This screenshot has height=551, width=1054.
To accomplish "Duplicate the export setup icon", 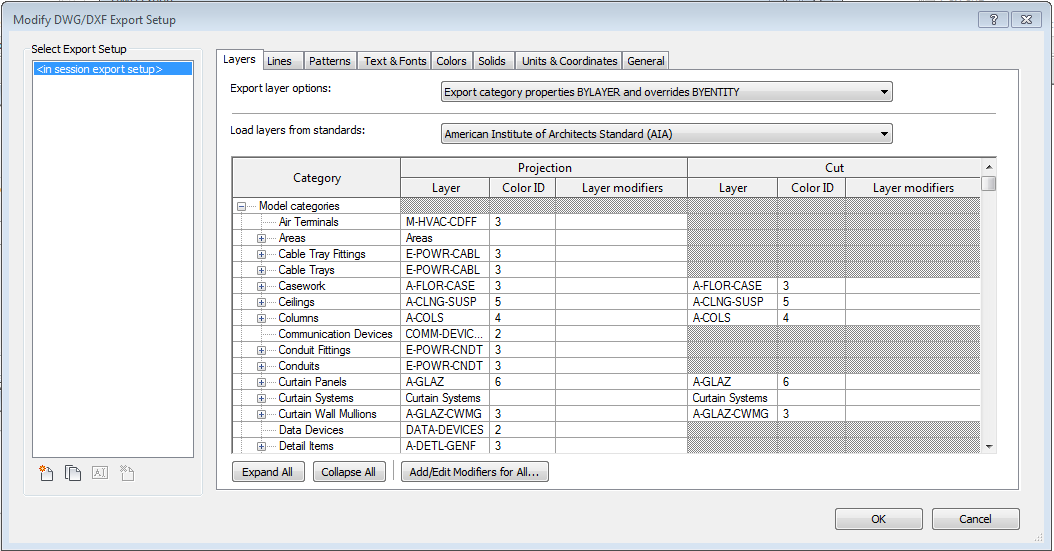I will 73,473.
